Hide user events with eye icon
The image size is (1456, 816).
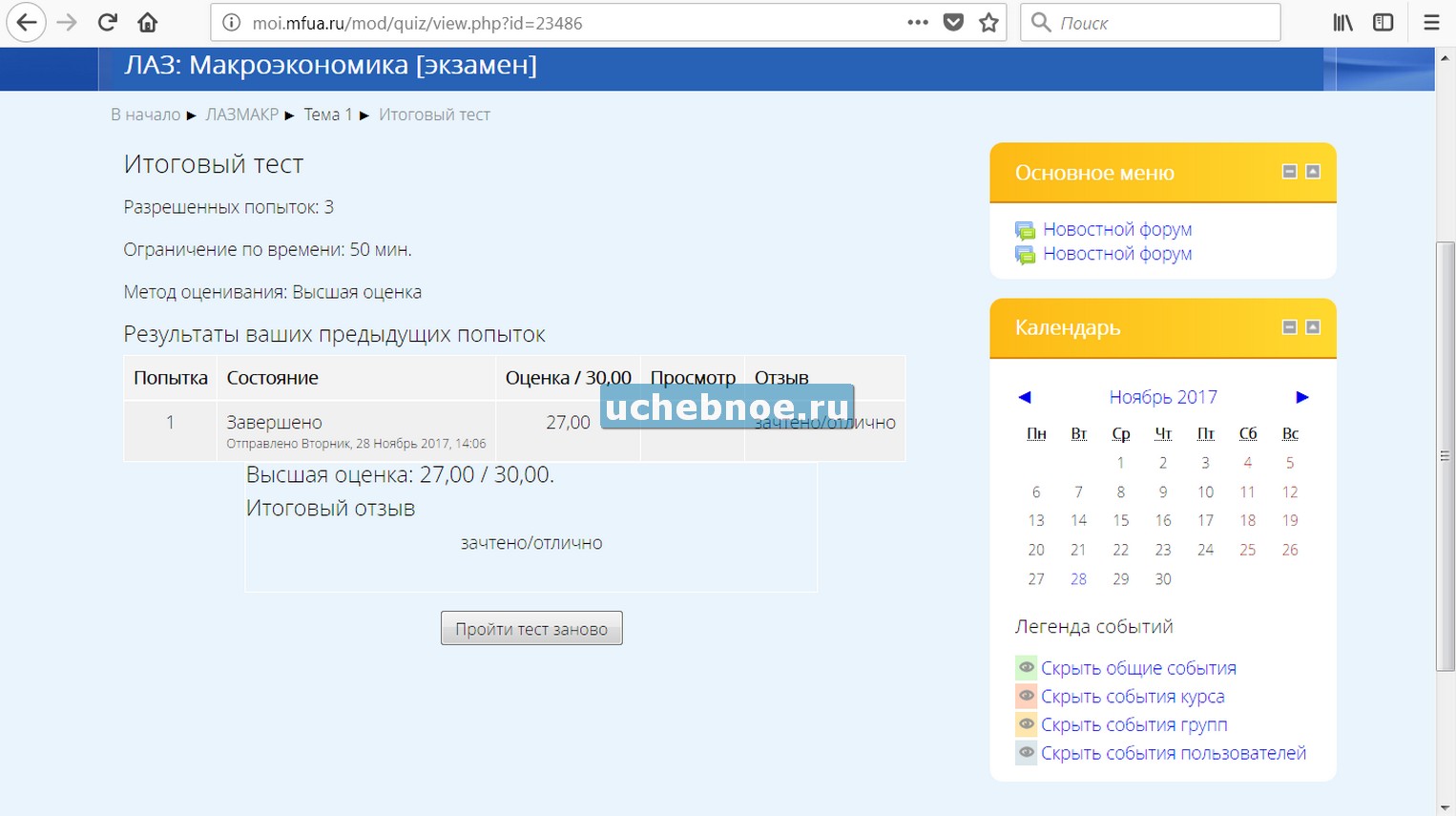pyautogui.click(x=1027, y=753)
